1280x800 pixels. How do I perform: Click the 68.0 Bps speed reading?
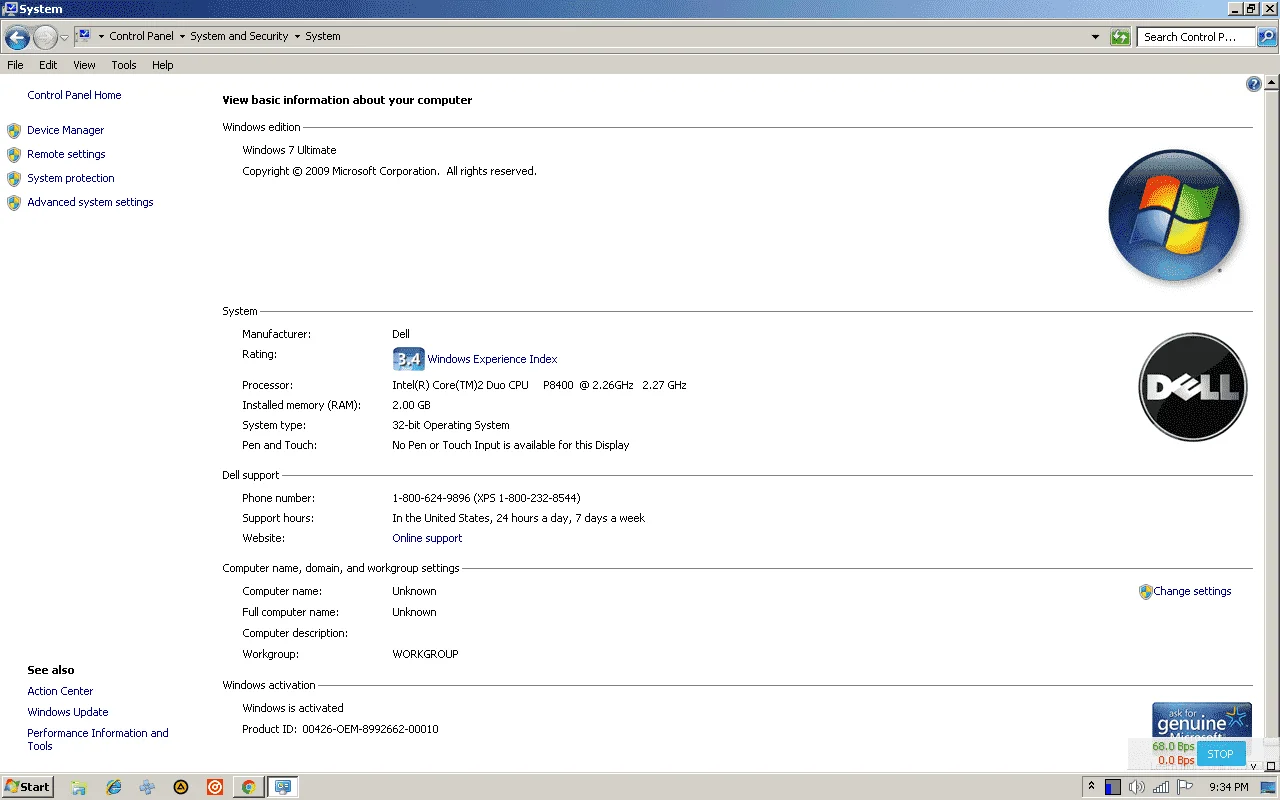pyautogui.click(x=1173, y=746)
